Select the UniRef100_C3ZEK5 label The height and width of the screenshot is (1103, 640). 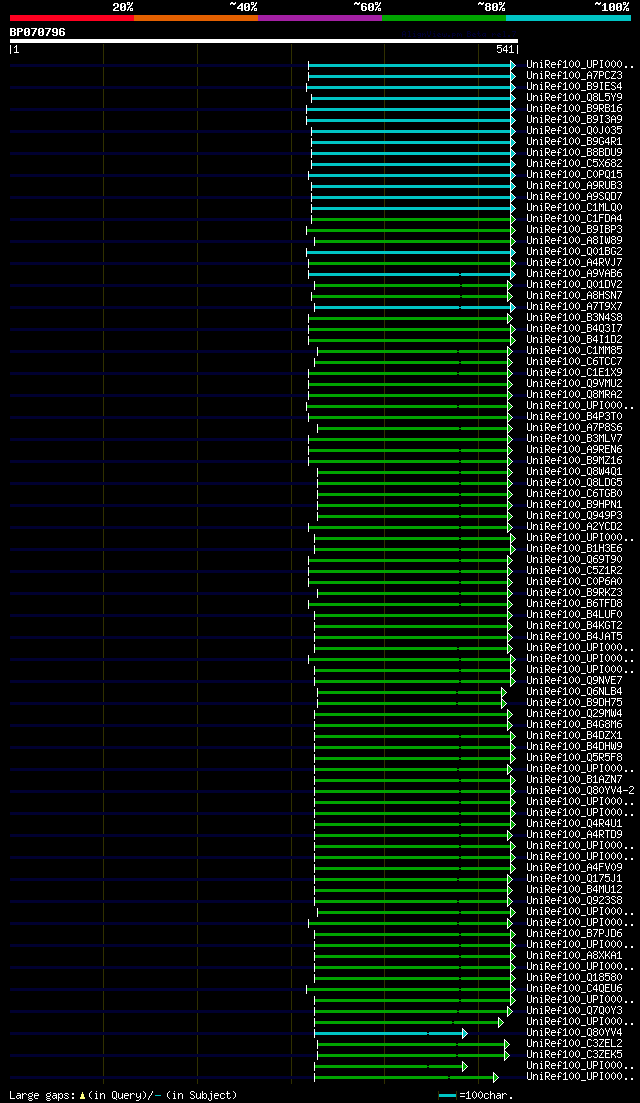(574, 1054)
